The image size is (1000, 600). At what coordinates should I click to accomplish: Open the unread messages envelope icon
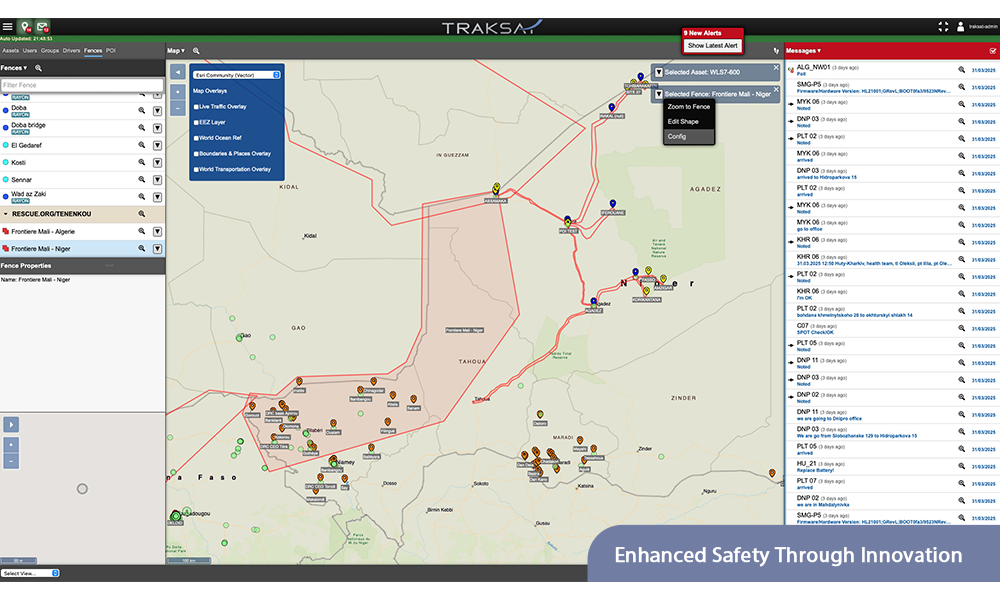(42, 27)
